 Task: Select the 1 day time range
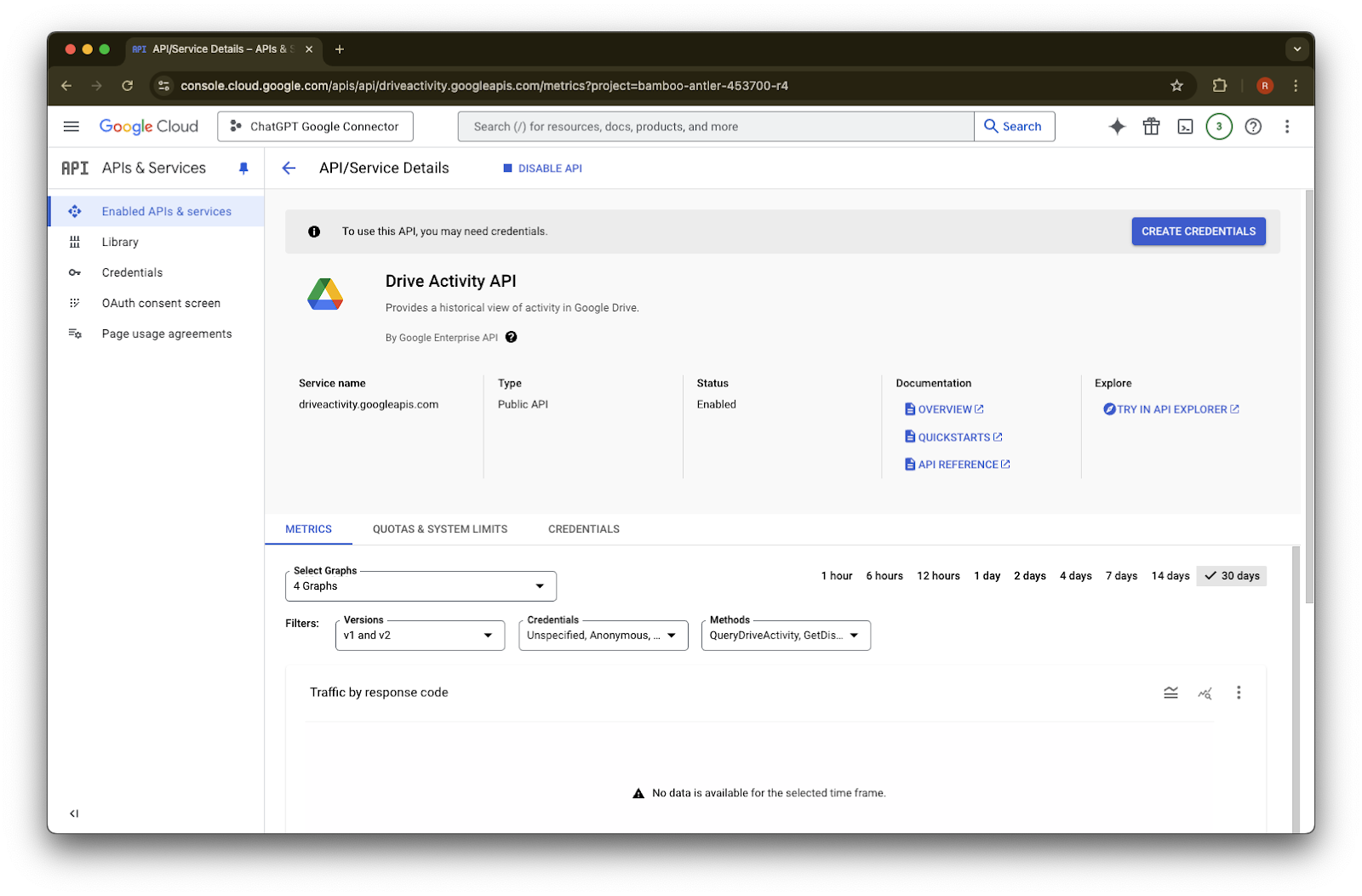pyautogui.click(x=987, y=576)
